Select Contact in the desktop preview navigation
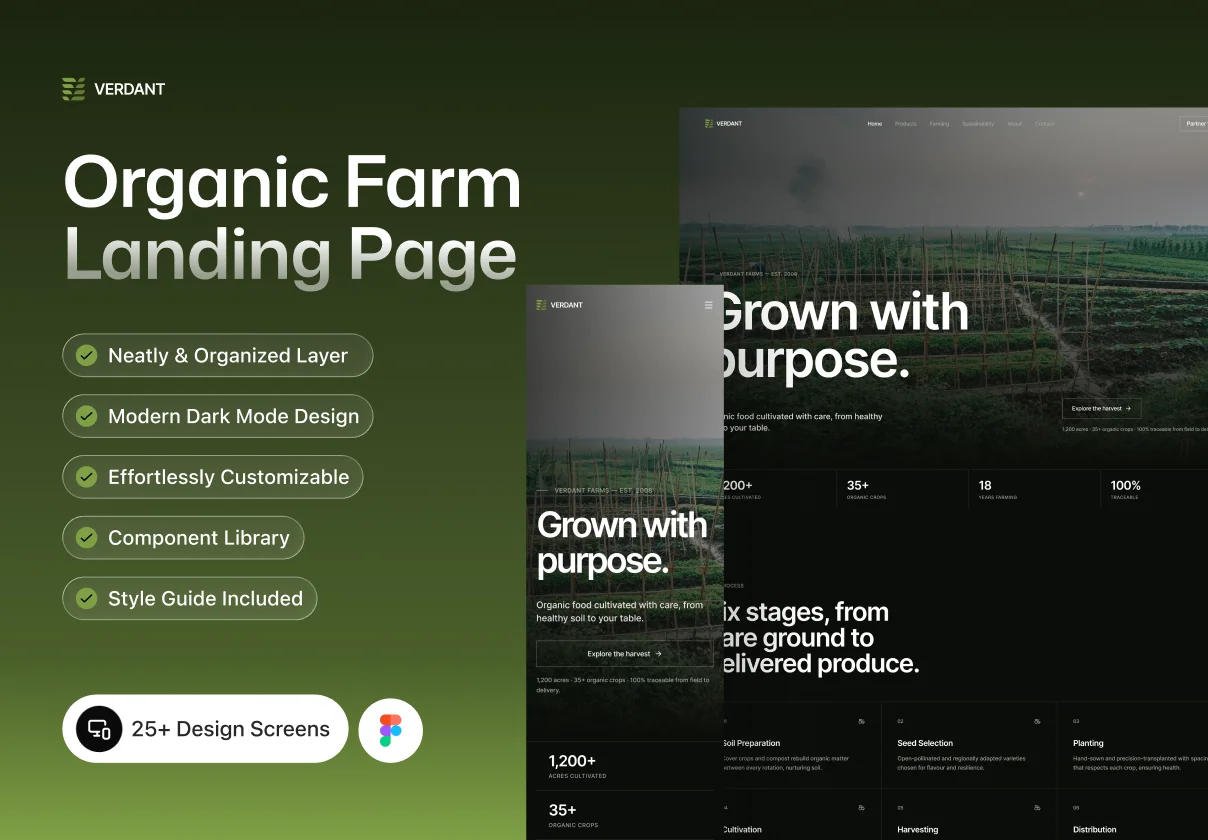The width and height of the screenshot is (1208, 840). pos(1044,124)
